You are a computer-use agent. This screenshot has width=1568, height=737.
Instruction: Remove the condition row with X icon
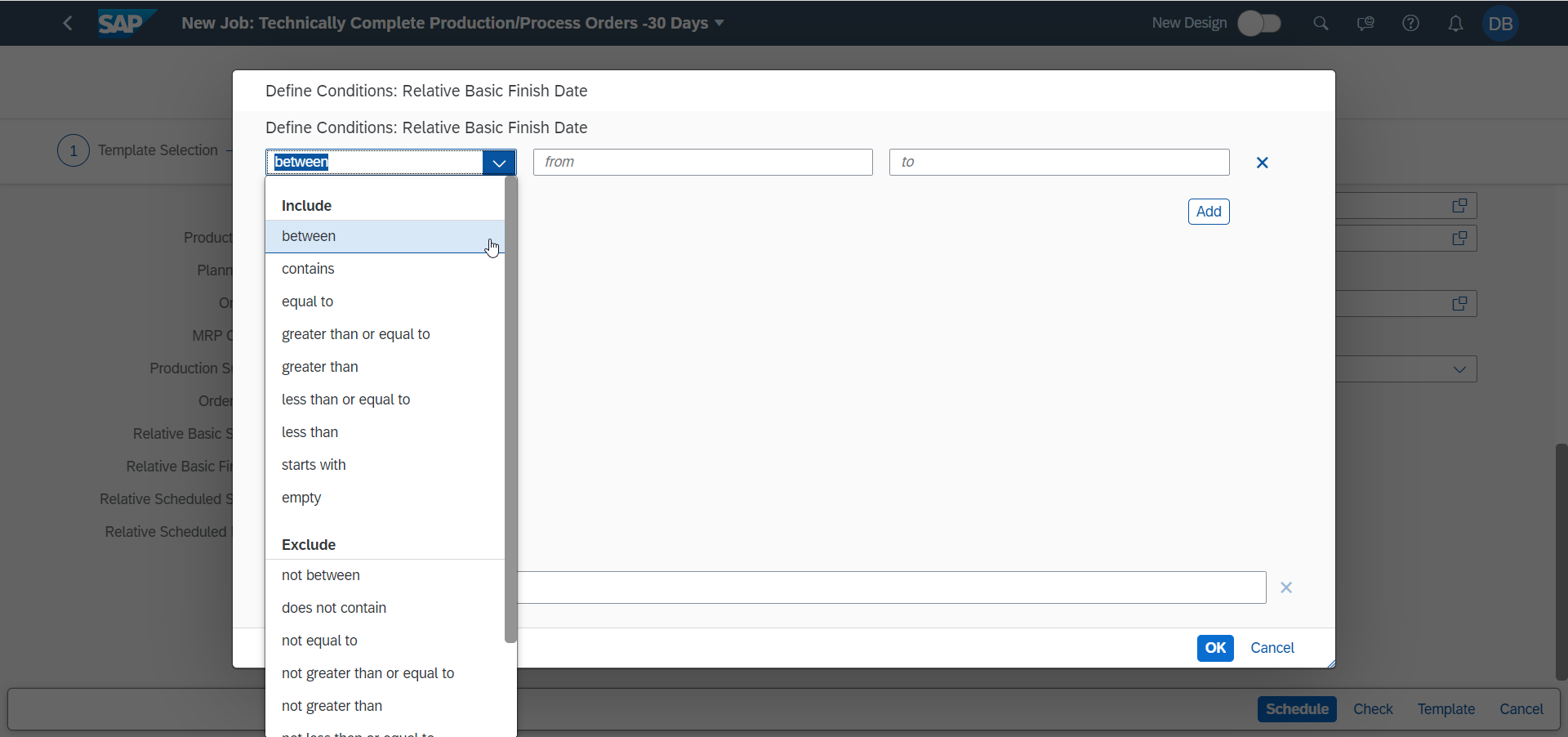pos(1262,163)
